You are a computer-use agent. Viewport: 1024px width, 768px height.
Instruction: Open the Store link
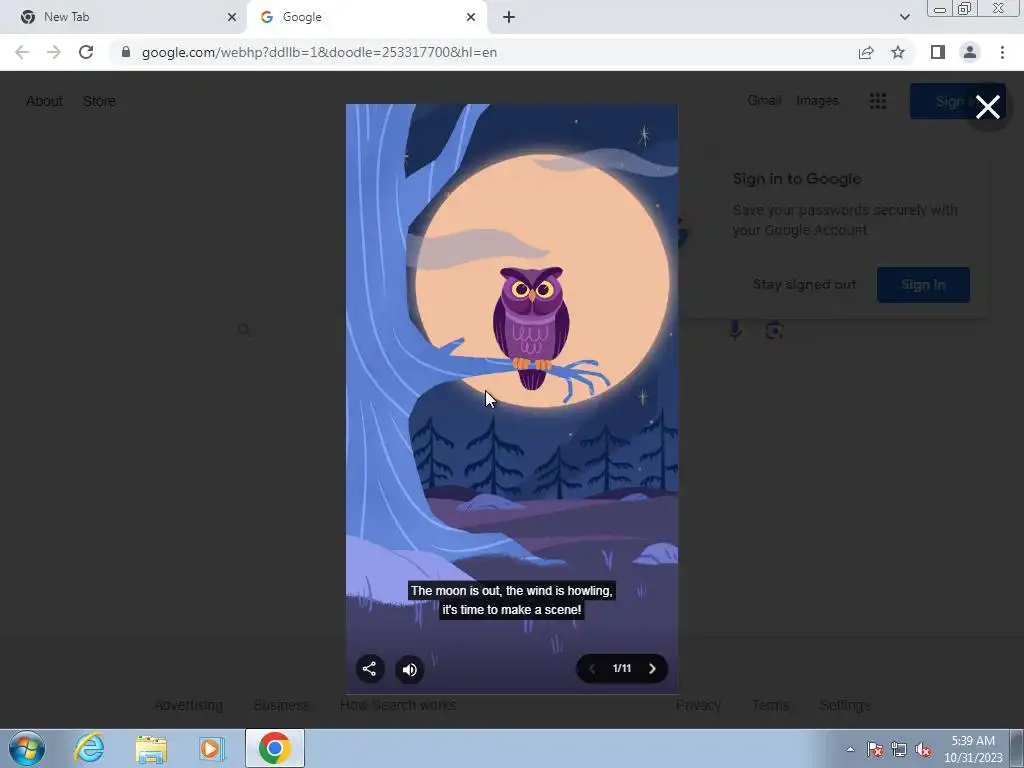[99, 101]
